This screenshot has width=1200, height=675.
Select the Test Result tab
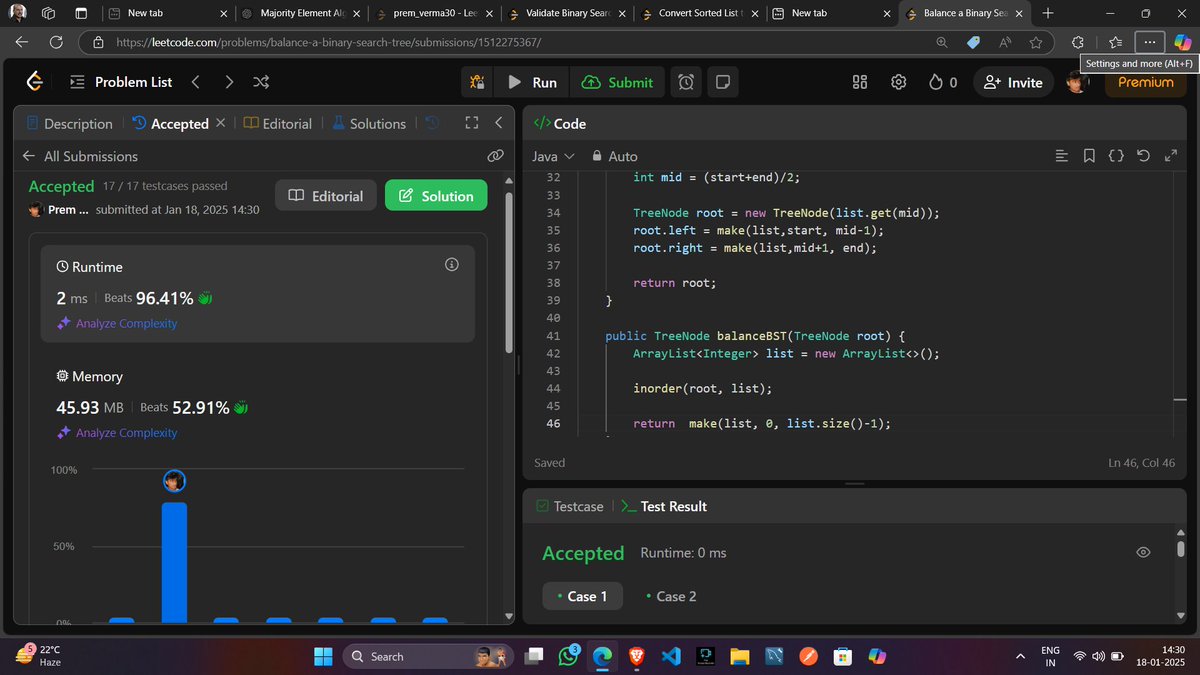(x=664, y=506)
